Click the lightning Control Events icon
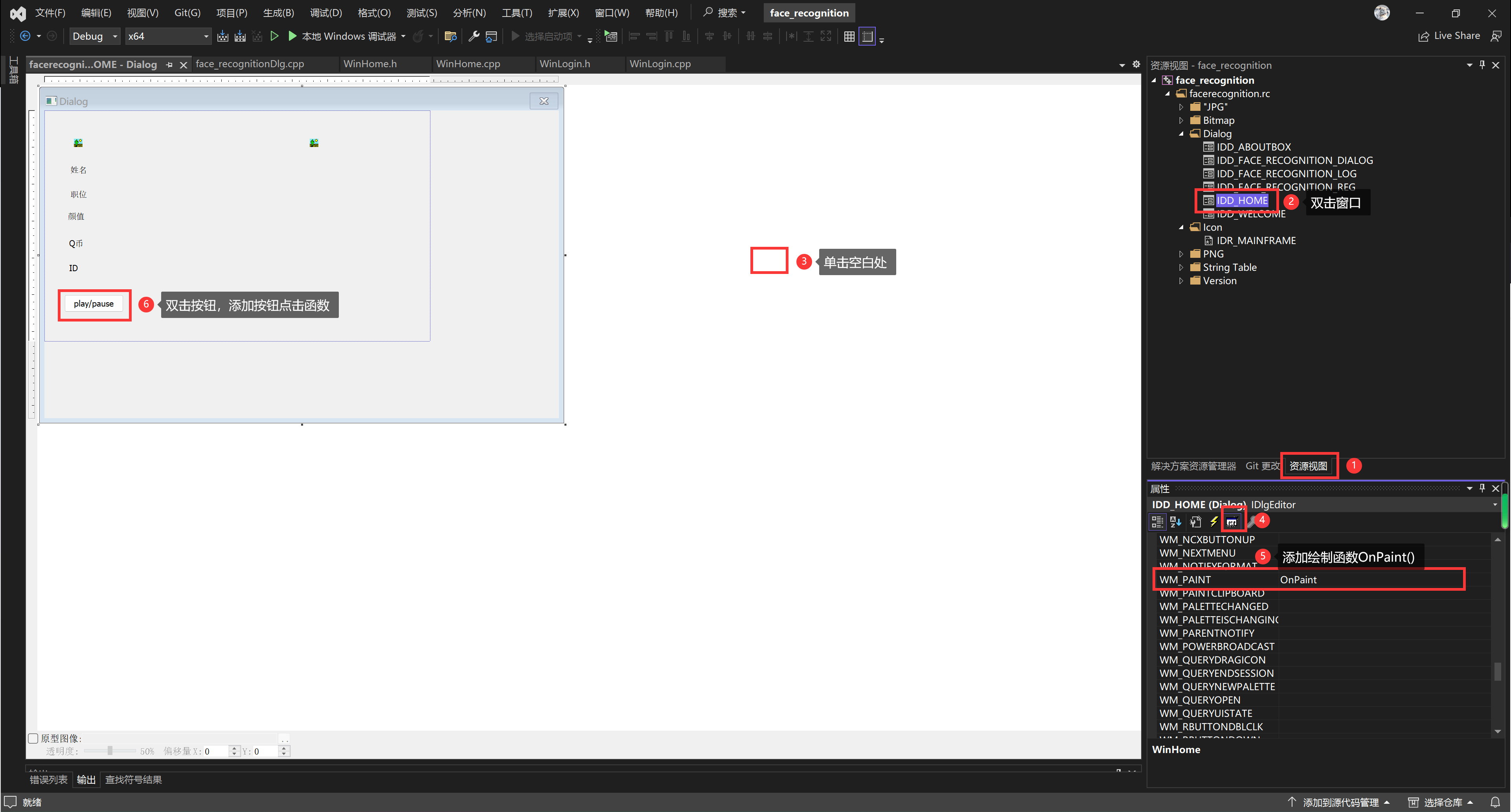The height and width of the screenshot is (812, 1511). click(1213, 522)
